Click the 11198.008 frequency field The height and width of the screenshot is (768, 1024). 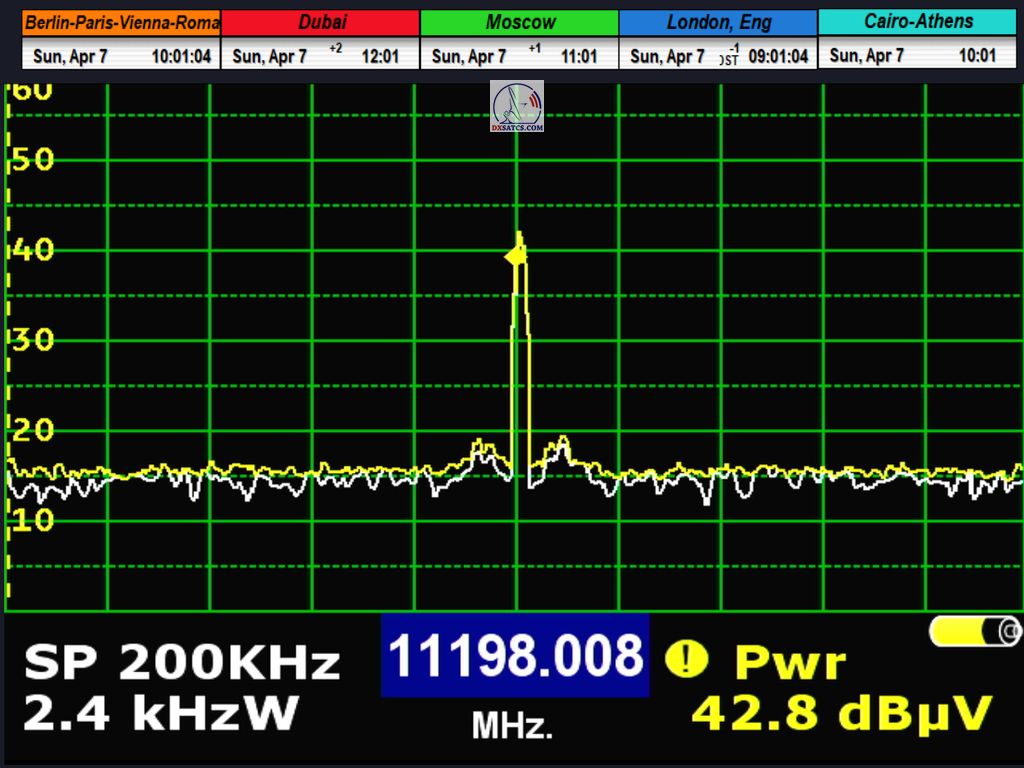click(x=514, y=656)
